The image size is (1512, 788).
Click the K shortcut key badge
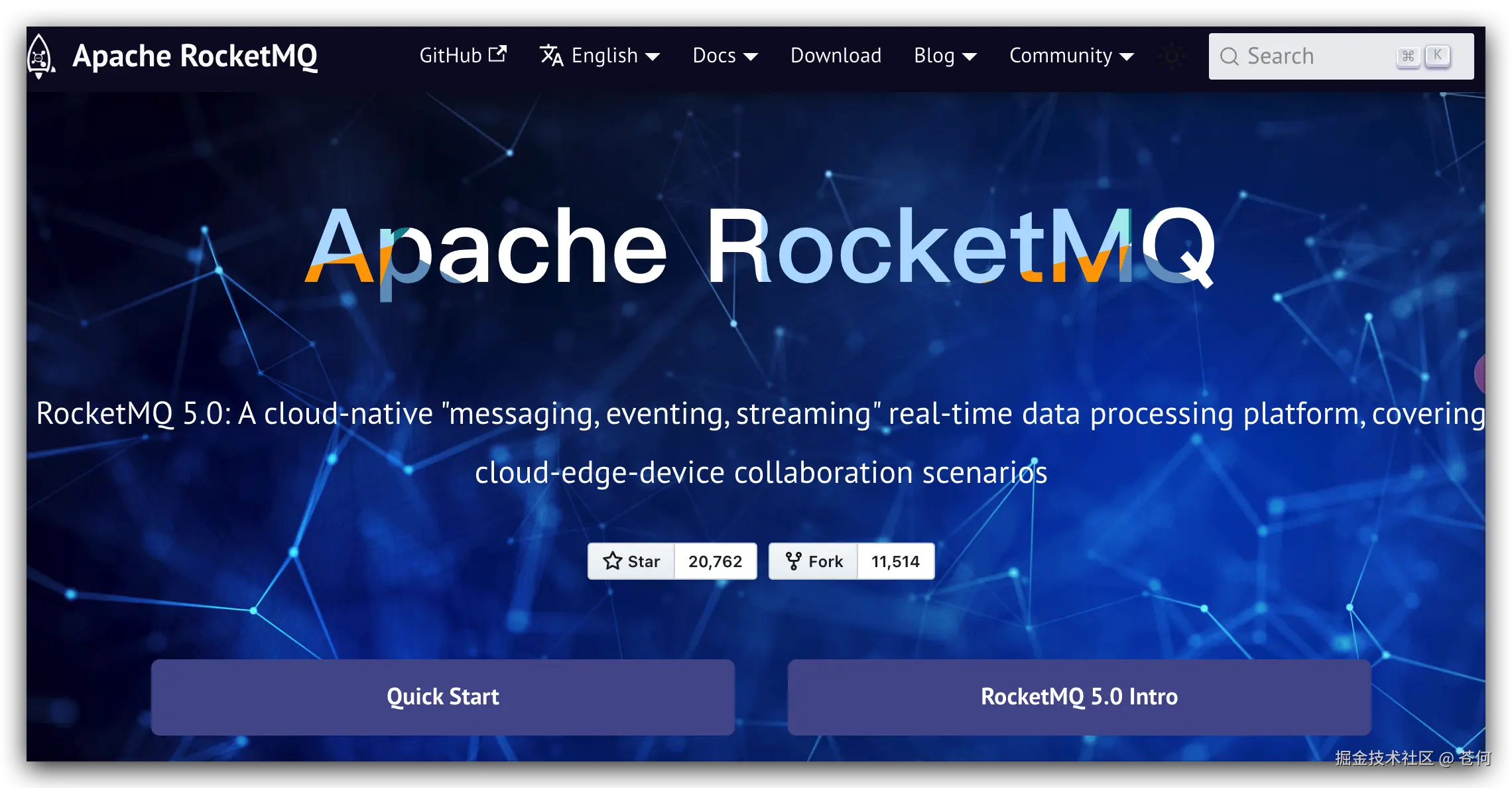[x=1437, y=56]
